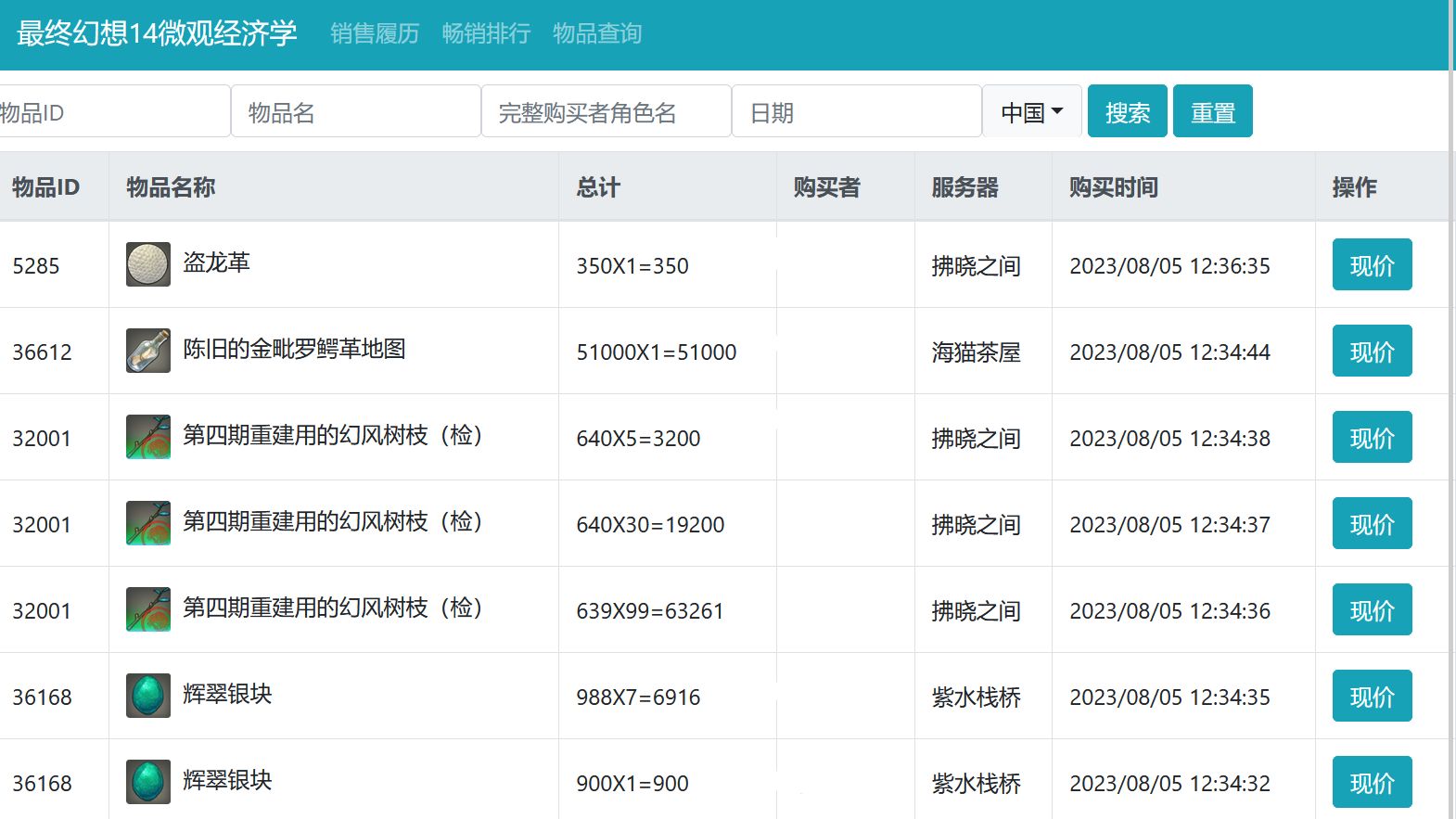Open the 中国 region dropdown
This screenshot has height=819, width=1456.
(1032, 111)
